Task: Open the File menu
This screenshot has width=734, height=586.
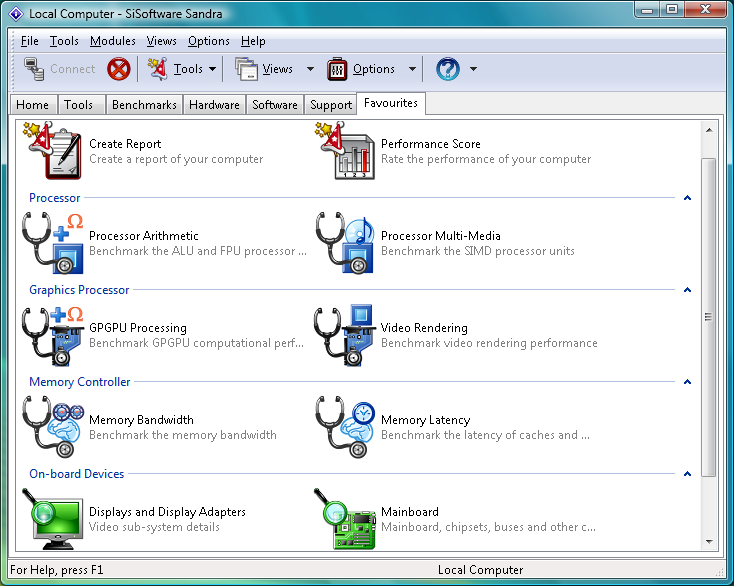Action: click(x=29, y=41)
